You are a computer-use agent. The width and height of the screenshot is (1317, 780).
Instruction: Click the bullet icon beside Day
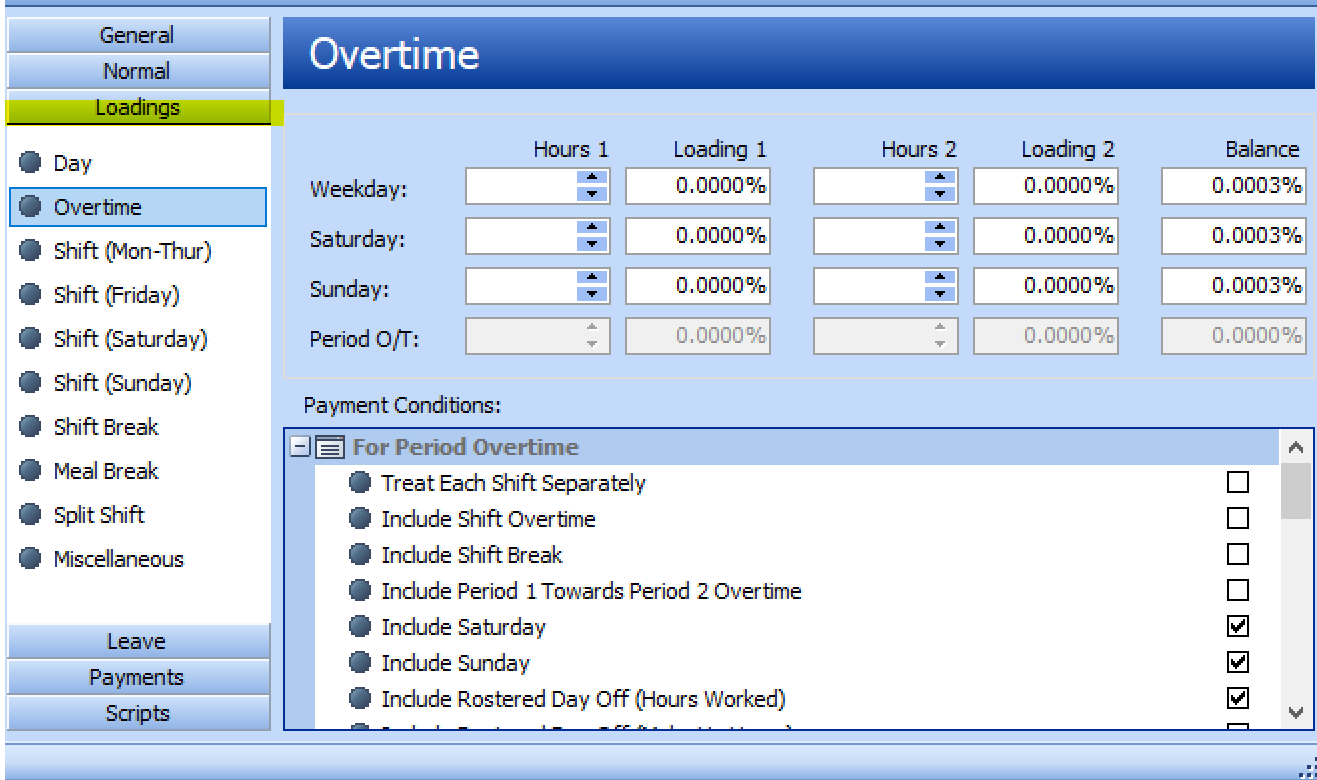pyautogui.click(x=31, y=162)
